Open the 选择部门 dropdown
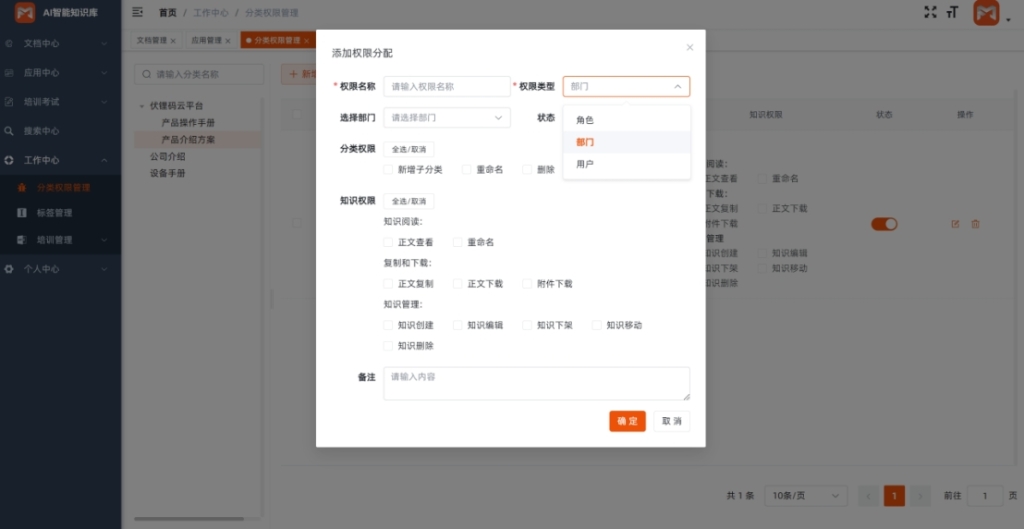 pyautogui.click(x=447, y=118)
